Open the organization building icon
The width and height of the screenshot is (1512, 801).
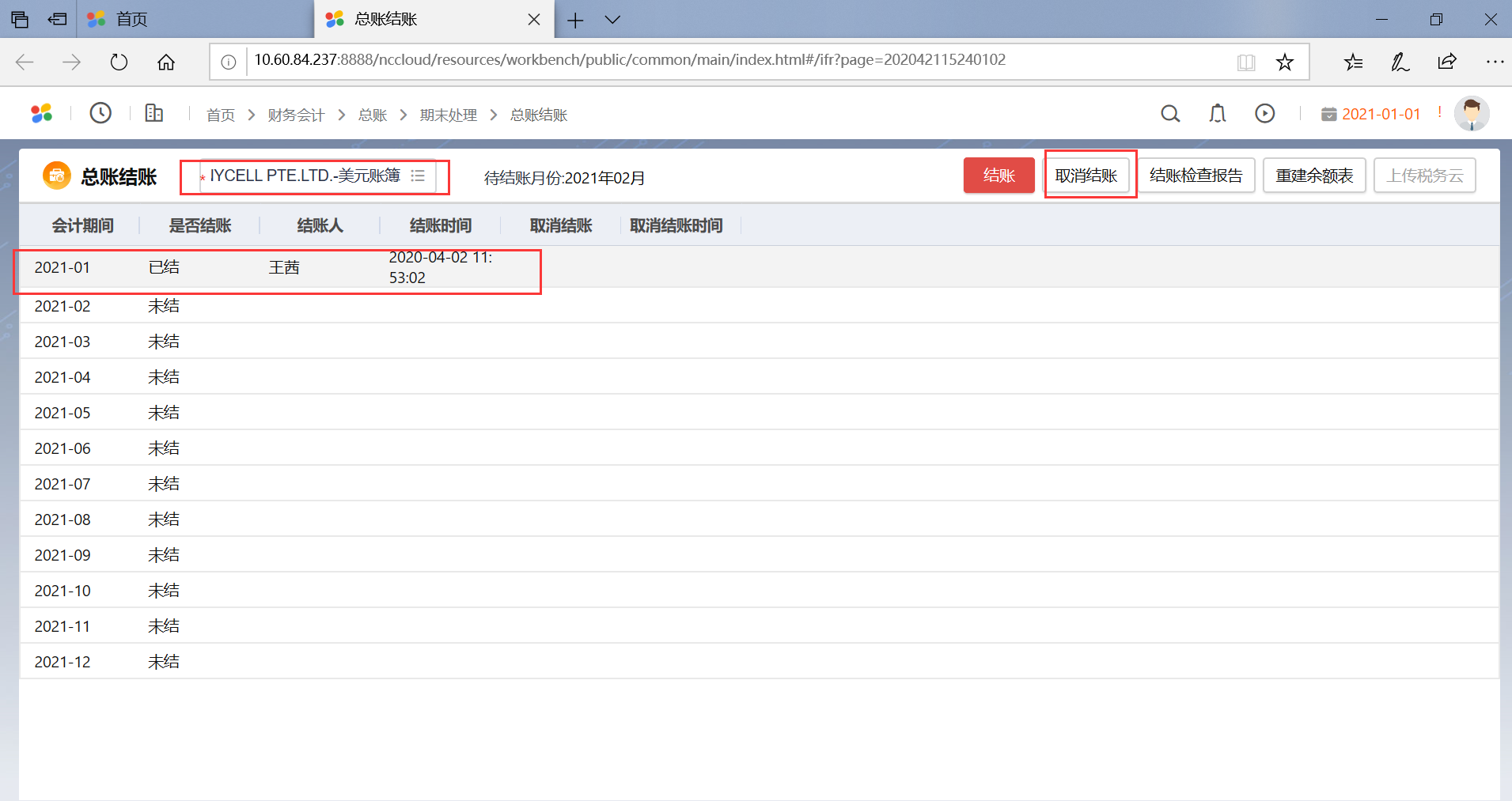tap(154, 114)
